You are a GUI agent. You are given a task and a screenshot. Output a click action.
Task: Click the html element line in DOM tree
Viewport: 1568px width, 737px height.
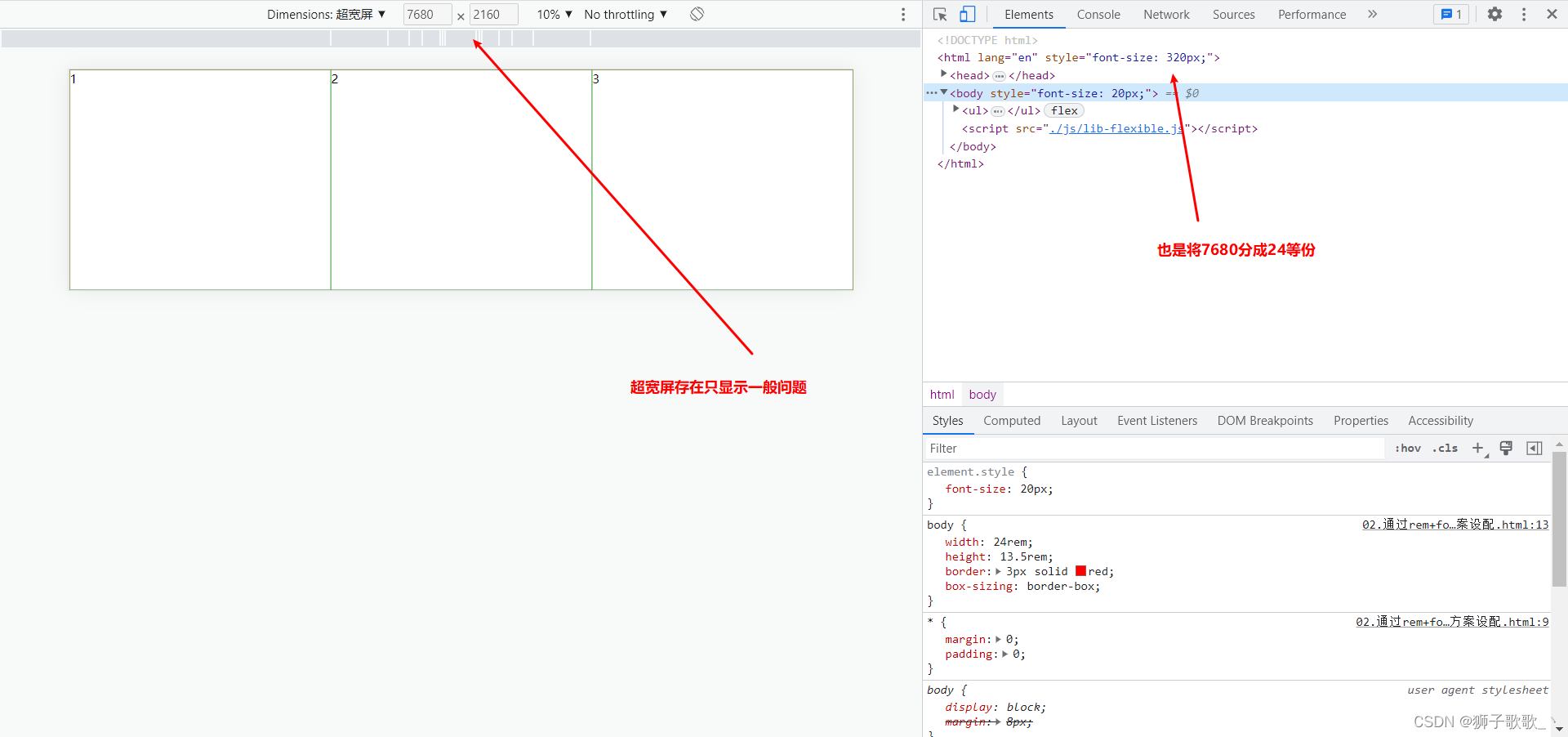tap(1078, 57)
